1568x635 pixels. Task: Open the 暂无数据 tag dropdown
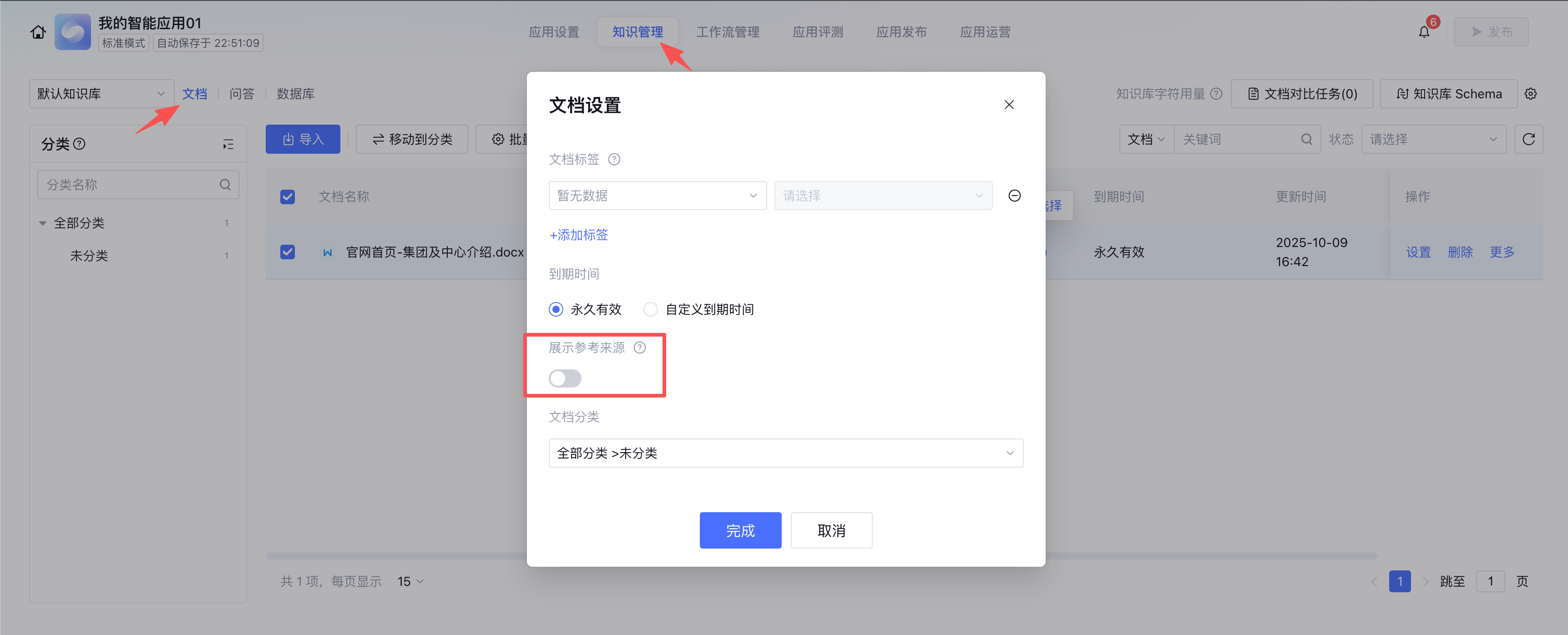(657, 196)
